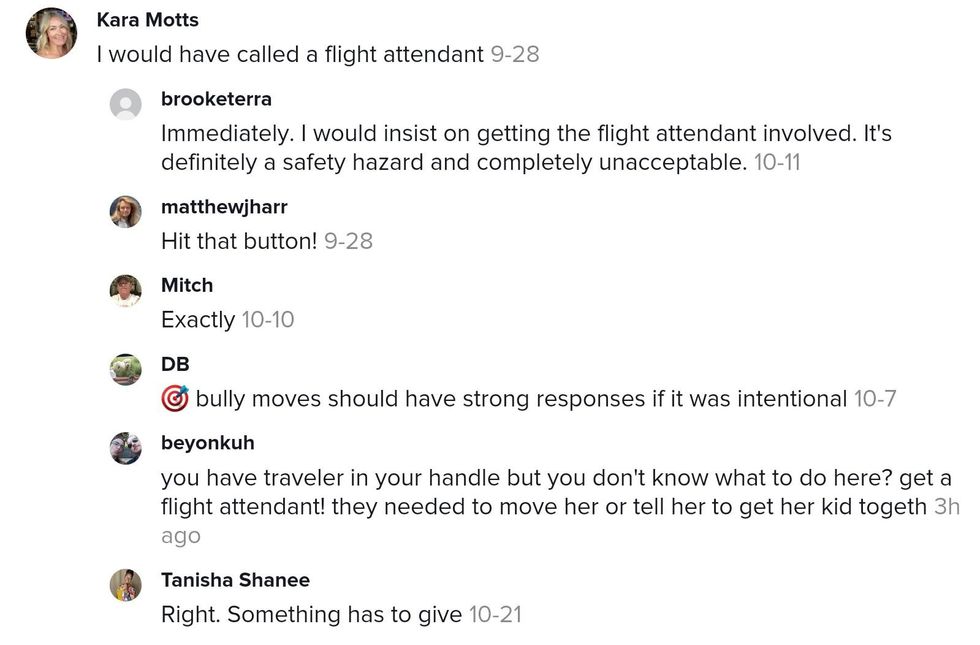The image size is (980, 645).
Task: Click DB's round avatar
Action: point(125,369)
